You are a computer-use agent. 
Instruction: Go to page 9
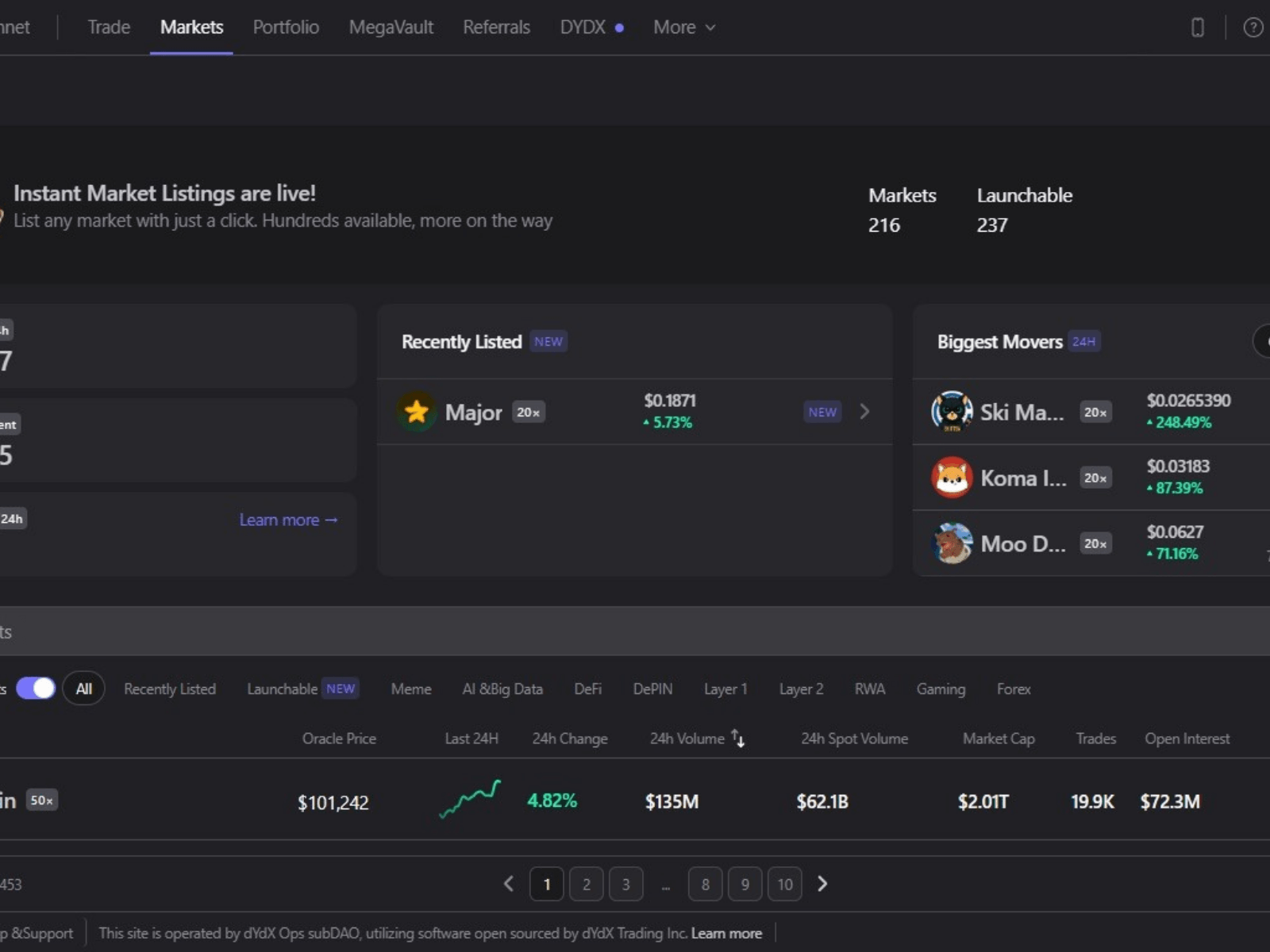pos(745,884)
